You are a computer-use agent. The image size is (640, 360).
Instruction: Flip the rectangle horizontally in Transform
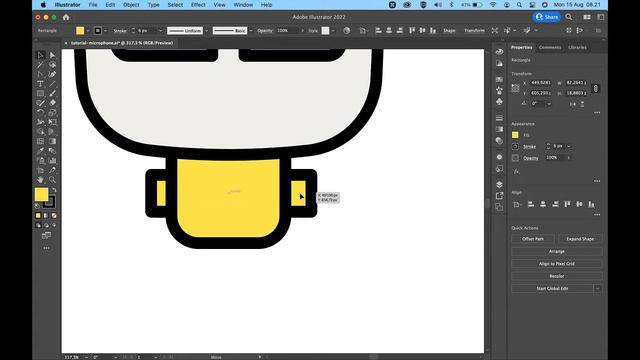573,104
